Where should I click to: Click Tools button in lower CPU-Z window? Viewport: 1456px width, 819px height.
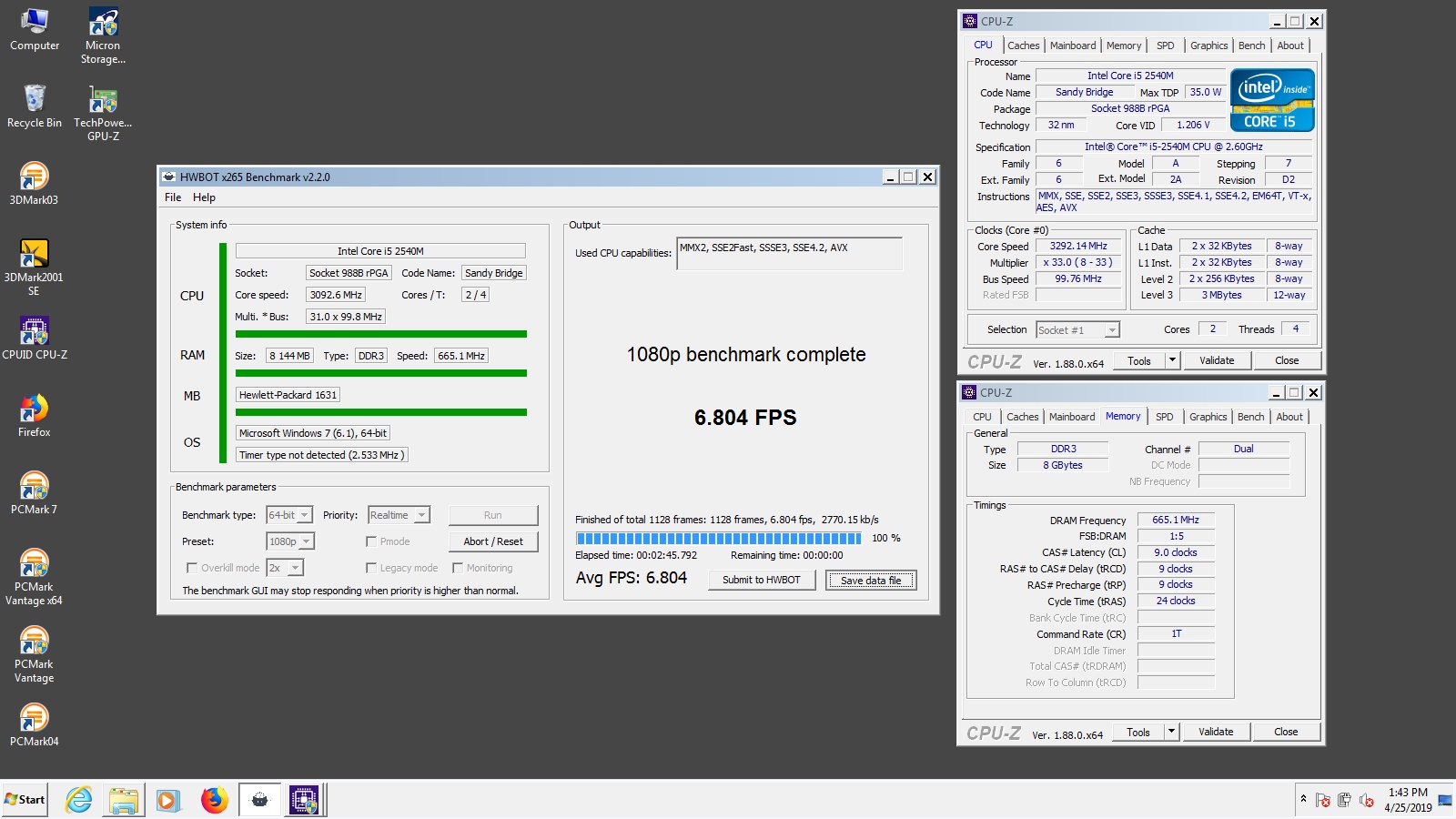1137,732
